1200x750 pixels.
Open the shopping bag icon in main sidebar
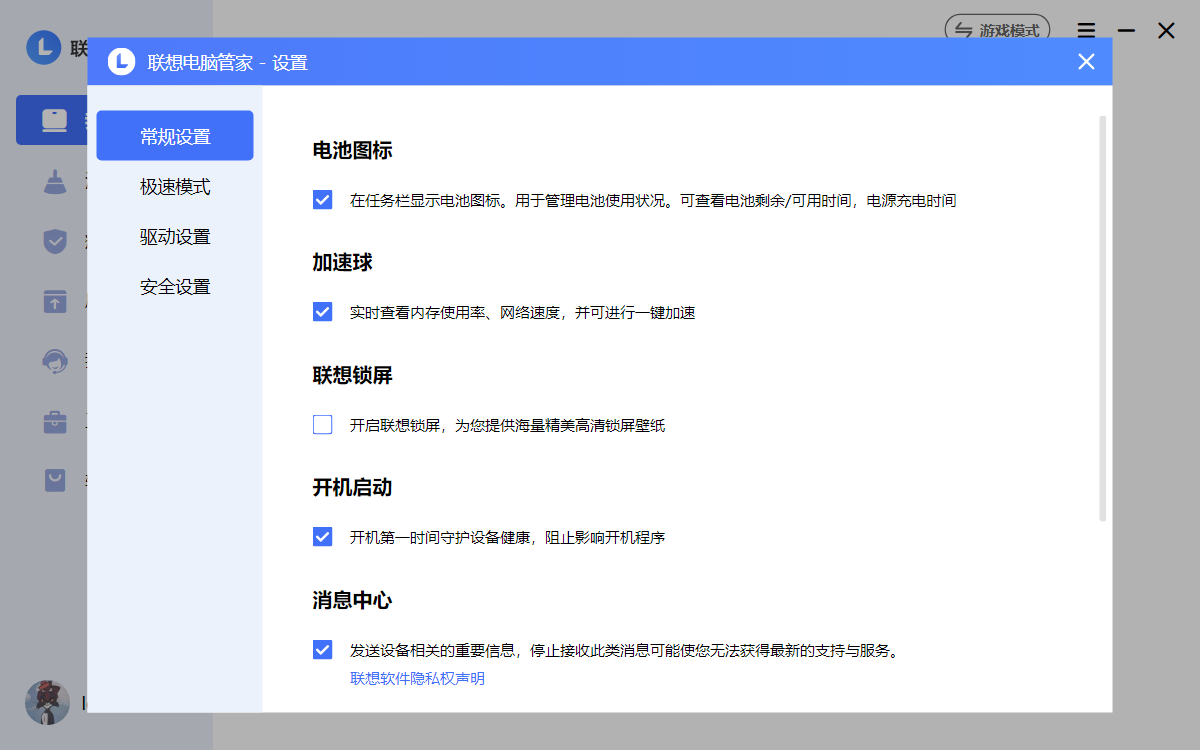click(x=54, y=481)
